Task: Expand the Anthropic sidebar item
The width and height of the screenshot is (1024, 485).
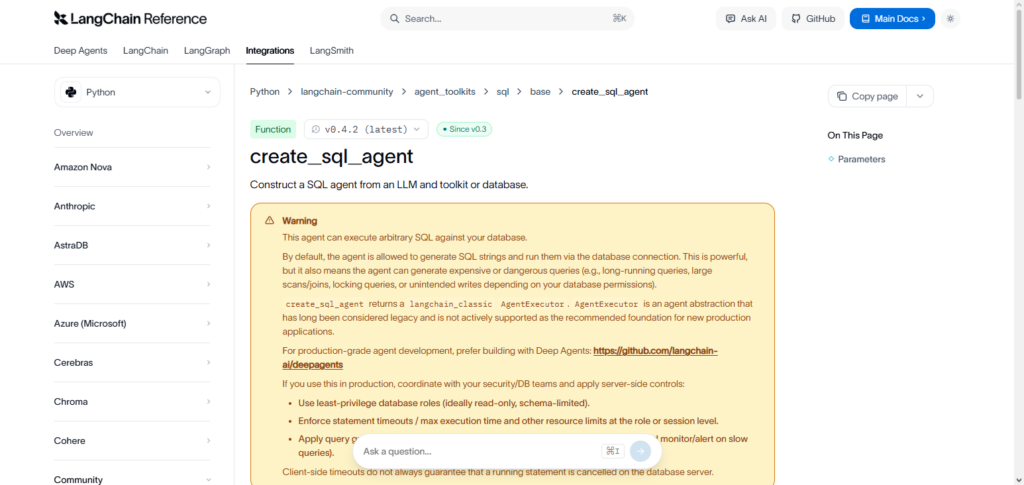Action: pos(133,206)
